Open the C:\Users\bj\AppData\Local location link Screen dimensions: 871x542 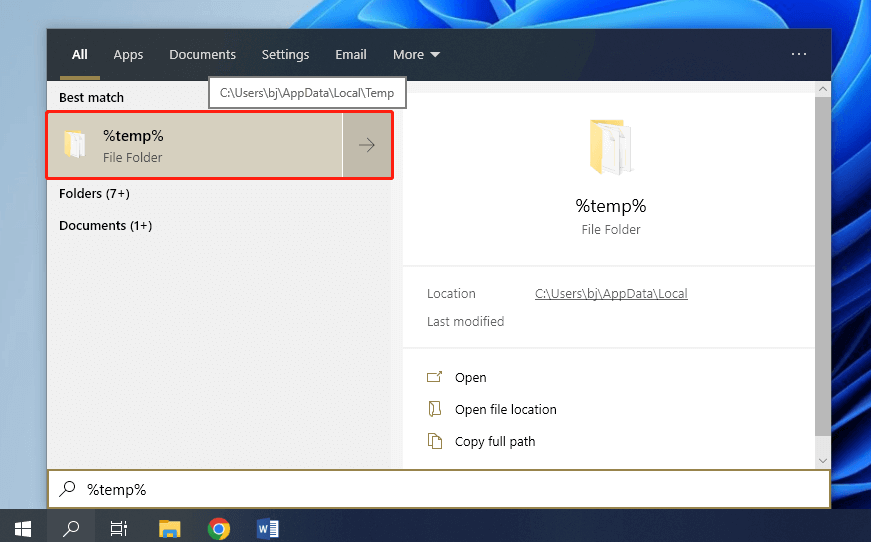(611, 293)
